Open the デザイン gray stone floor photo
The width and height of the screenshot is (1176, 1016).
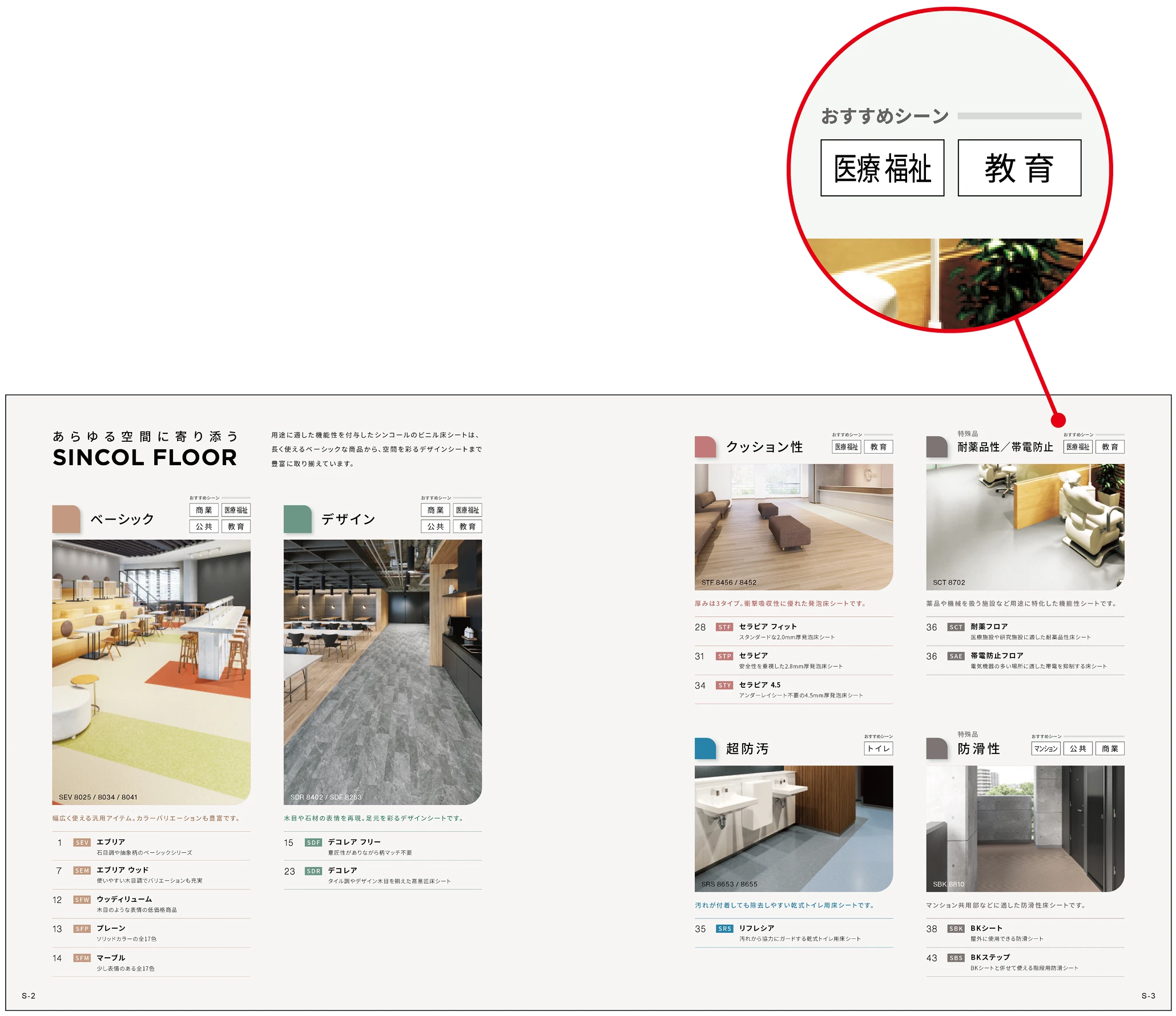click(382, 672)
